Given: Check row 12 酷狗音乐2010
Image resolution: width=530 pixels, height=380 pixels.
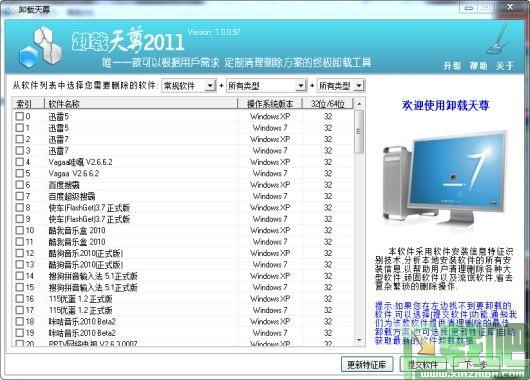Looking at the screenshot, I should click(x=20, y=253).
